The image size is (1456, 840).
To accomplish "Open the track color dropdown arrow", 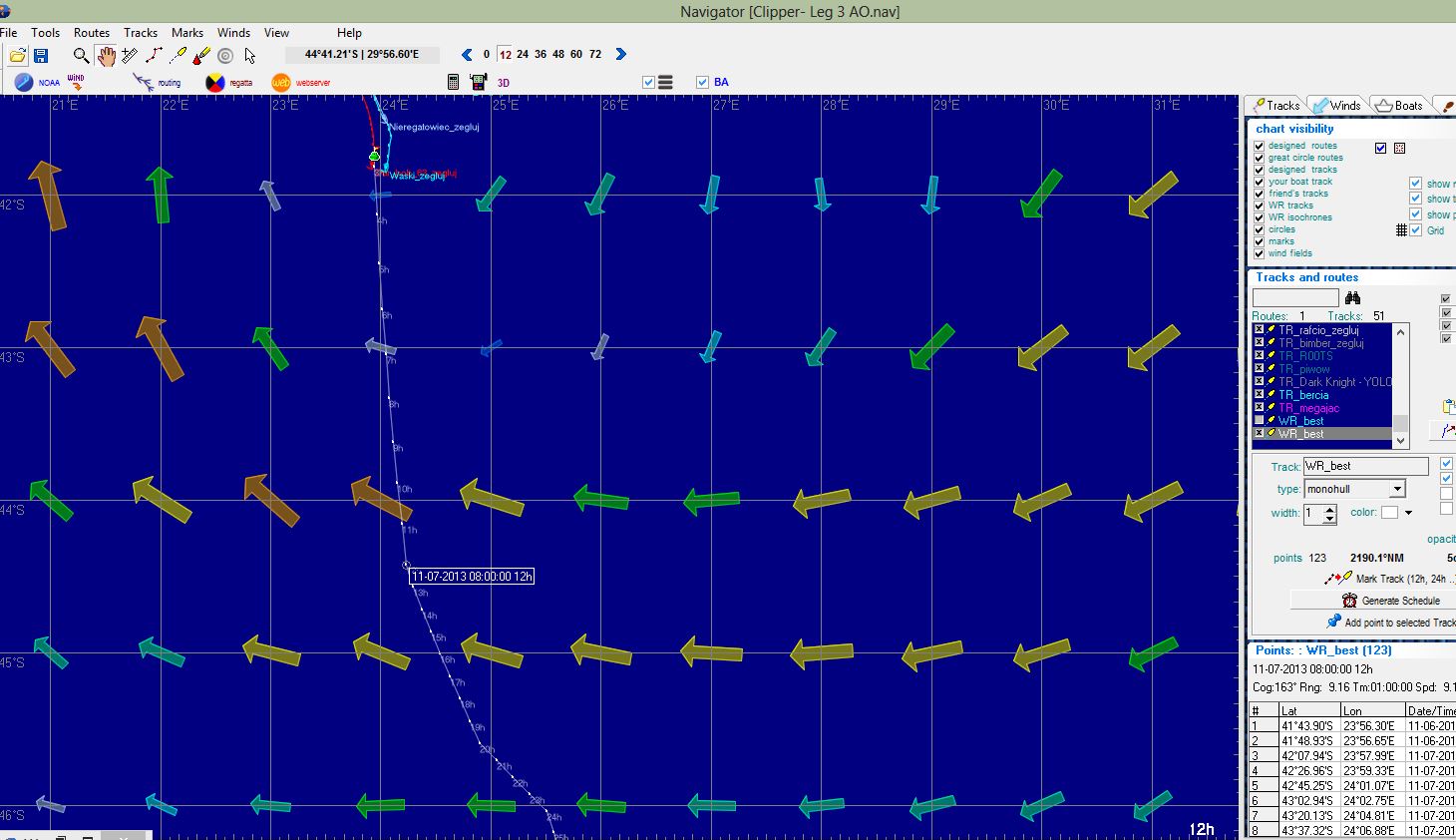I will [x=1408, y=513].
